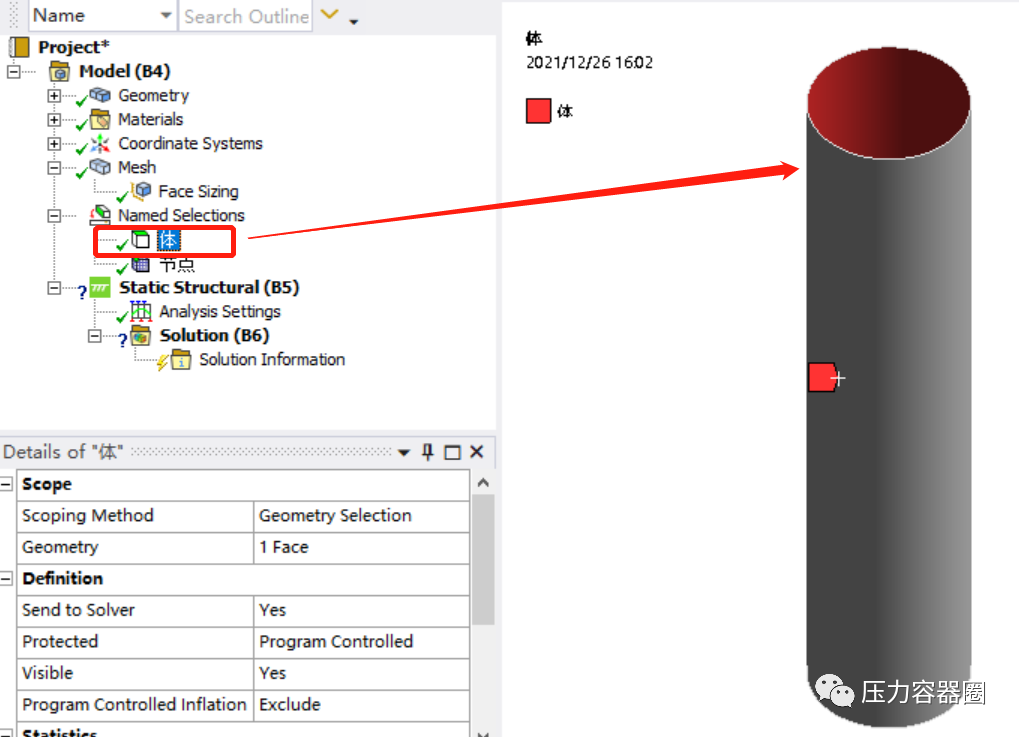Click into the Search Outline field

(246, 16)
